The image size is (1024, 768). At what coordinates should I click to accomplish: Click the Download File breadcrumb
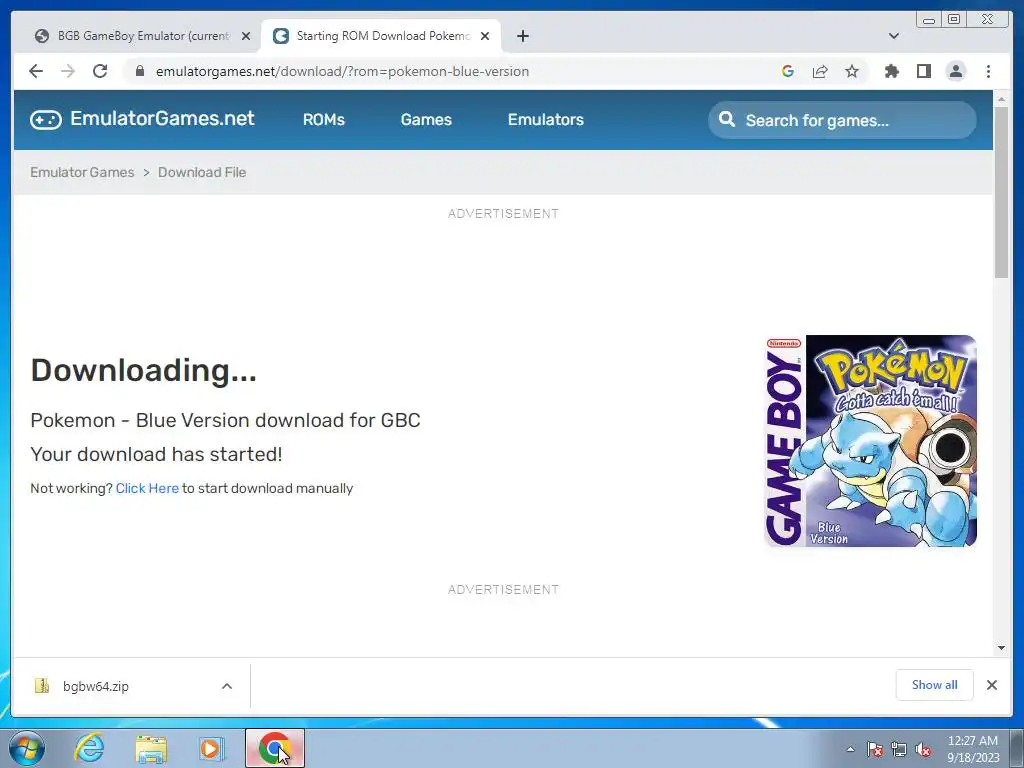tap(202, 172)
